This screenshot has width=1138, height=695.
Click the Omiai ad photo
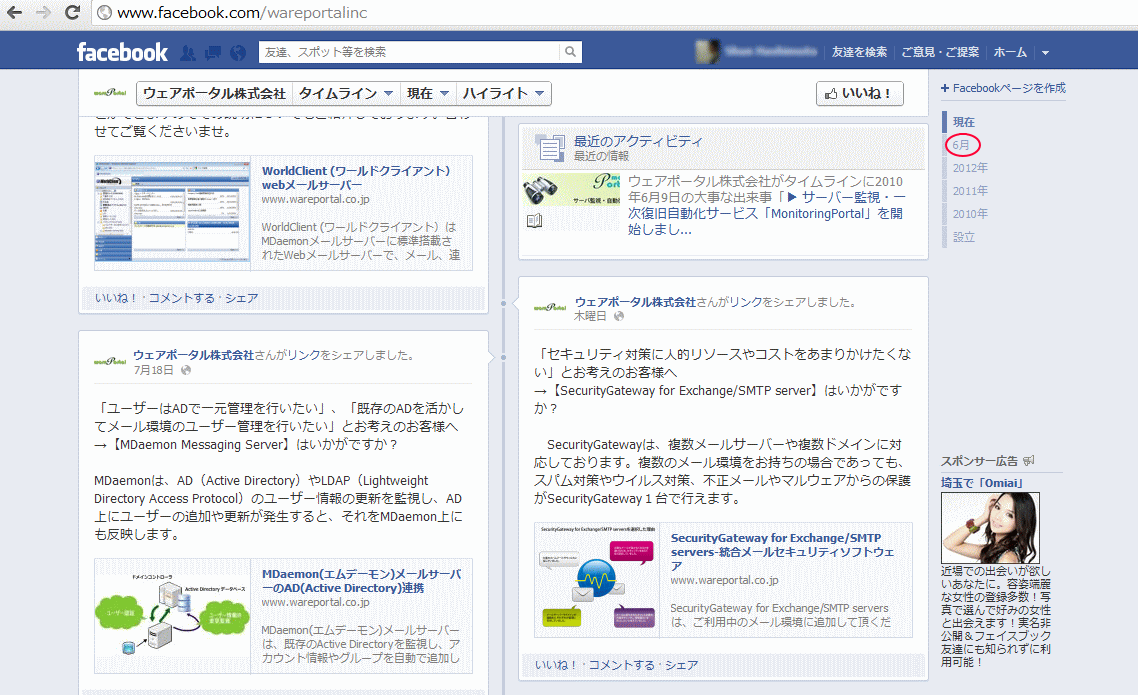[x=990, y=527]
